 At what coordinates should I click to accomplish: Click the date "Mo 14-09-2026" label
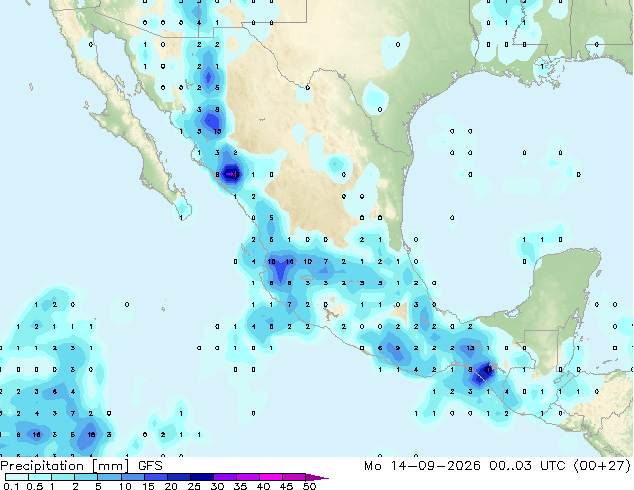point(423,466)
